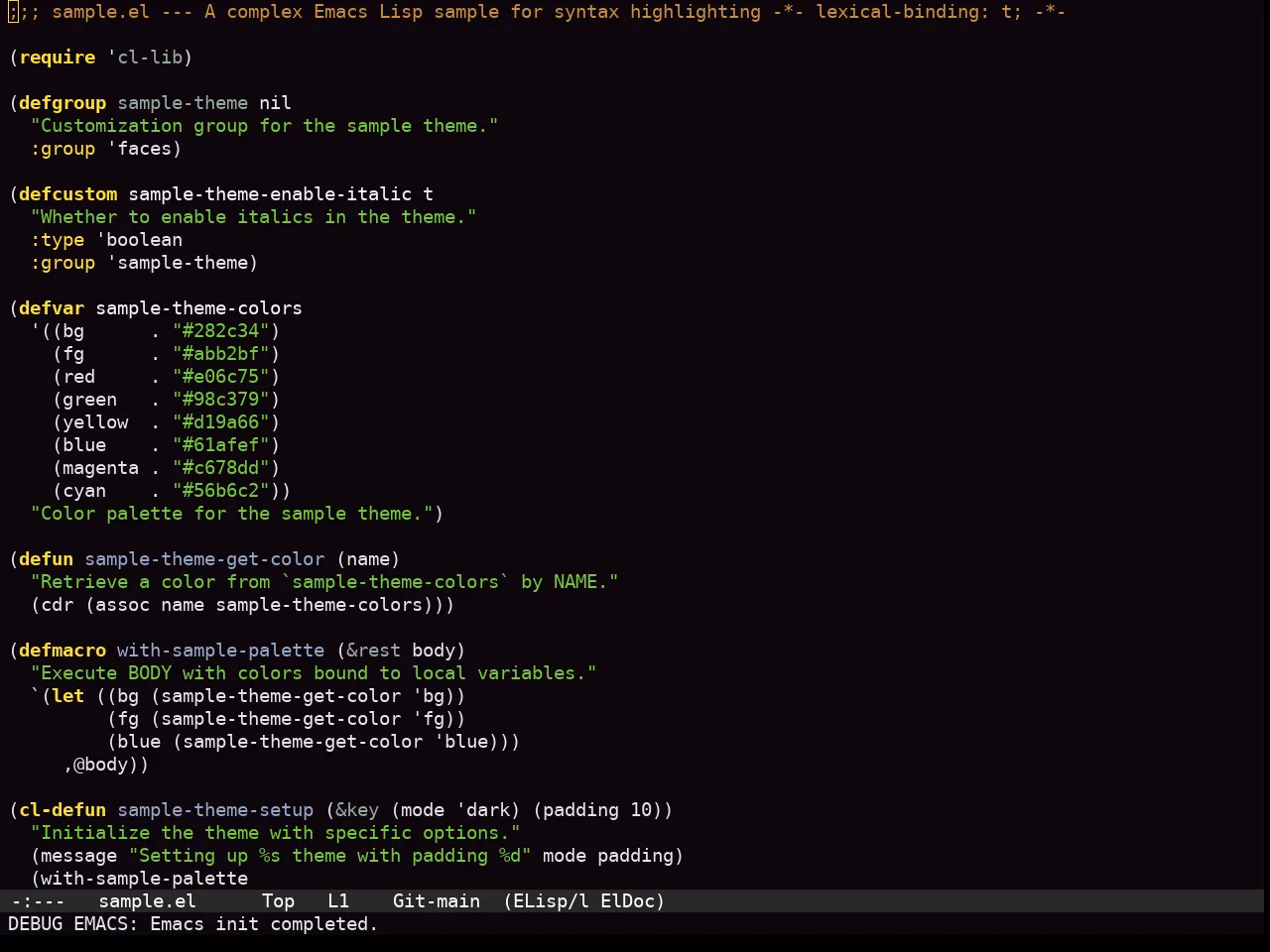The width and height of the screenshot is (1270, 952).
Task: Click docstring "Whether to enable italics in the theme."
Action: tap(254, 217)
